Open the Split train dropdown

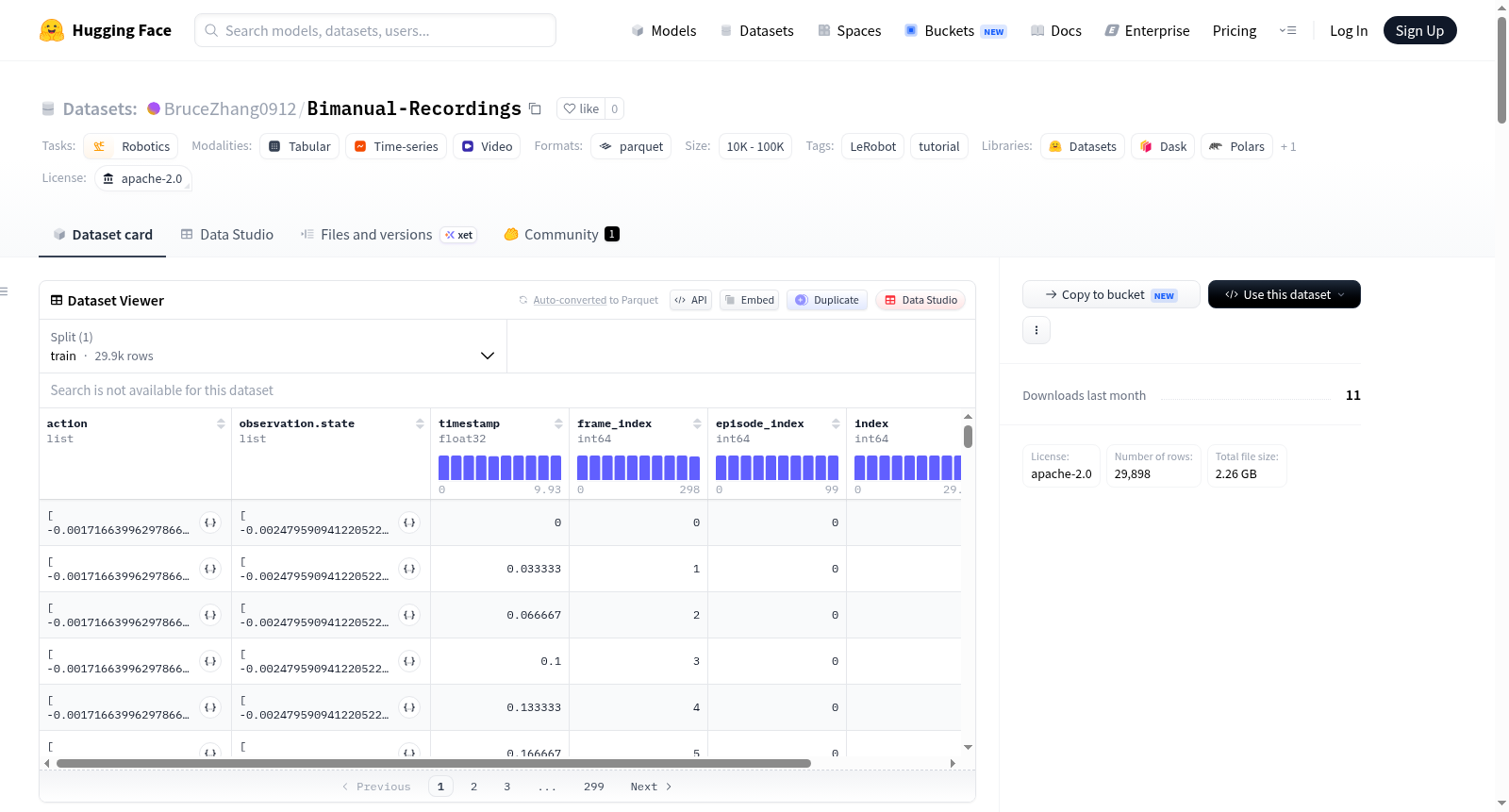(x=273, y=346)
